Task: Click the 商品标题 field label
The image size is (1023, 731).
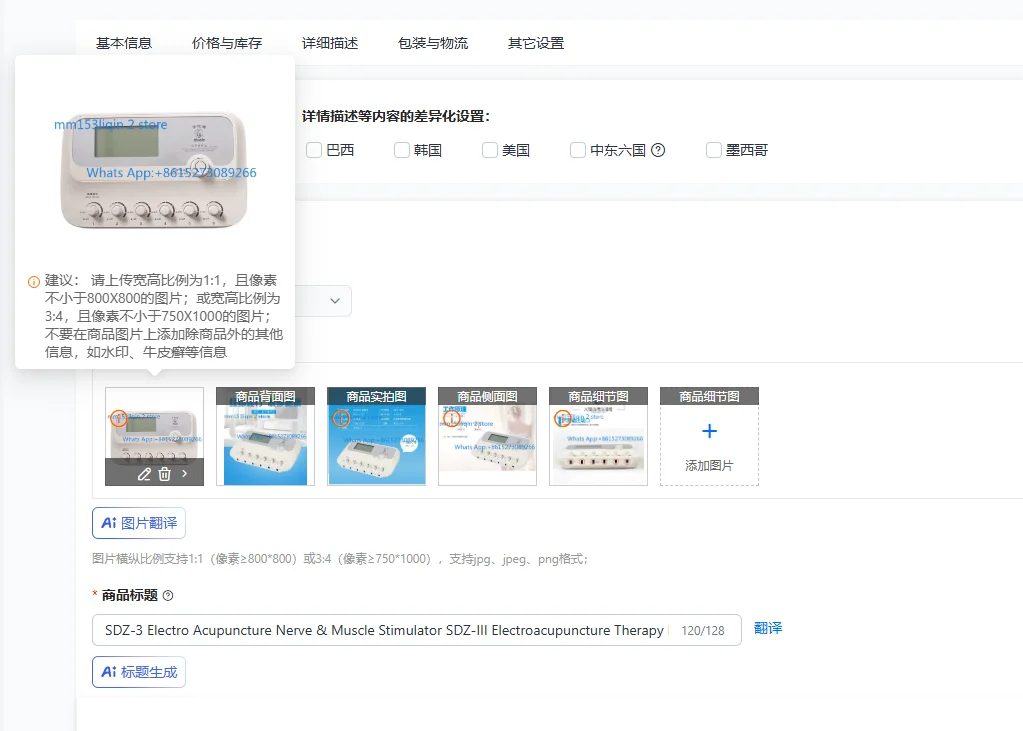Action: click(130, 595)
